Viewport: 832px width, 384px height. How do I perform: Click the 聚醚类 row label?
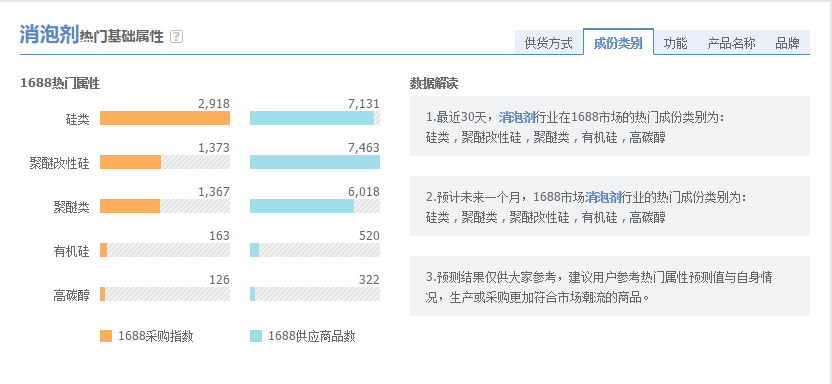point(72,207)
